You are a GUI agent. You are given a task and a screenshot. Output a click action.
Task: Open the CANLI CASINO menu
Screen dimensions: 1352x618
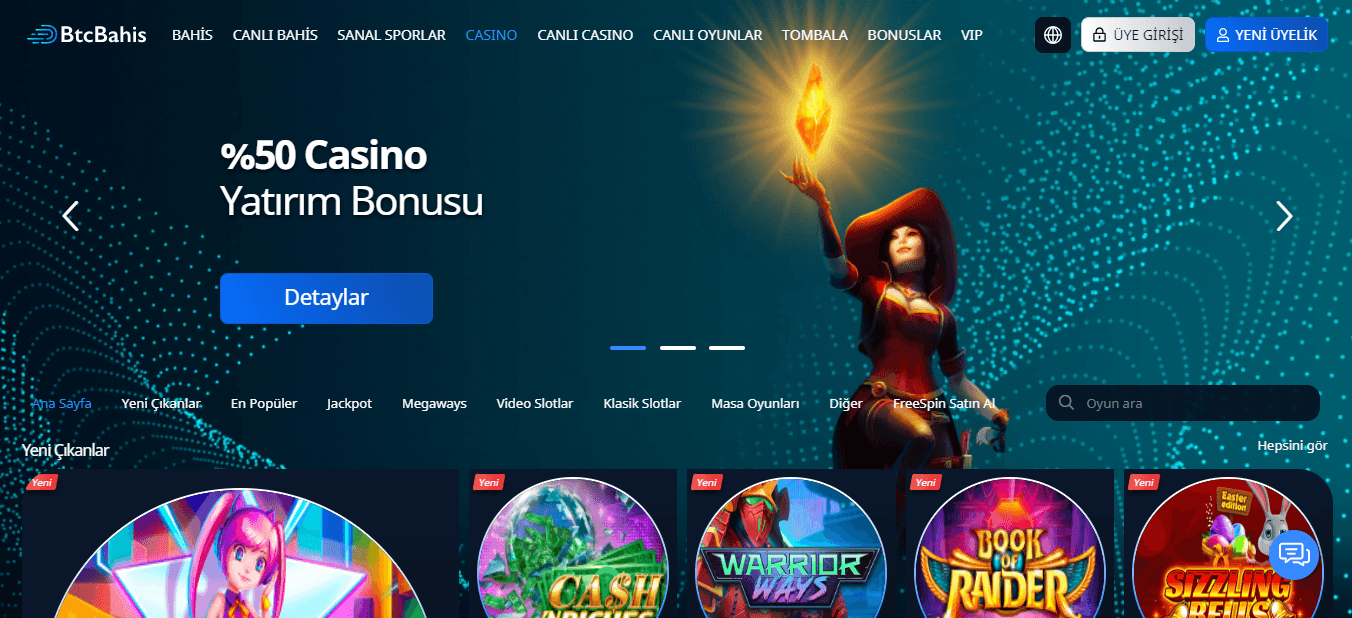click(585, 35)
